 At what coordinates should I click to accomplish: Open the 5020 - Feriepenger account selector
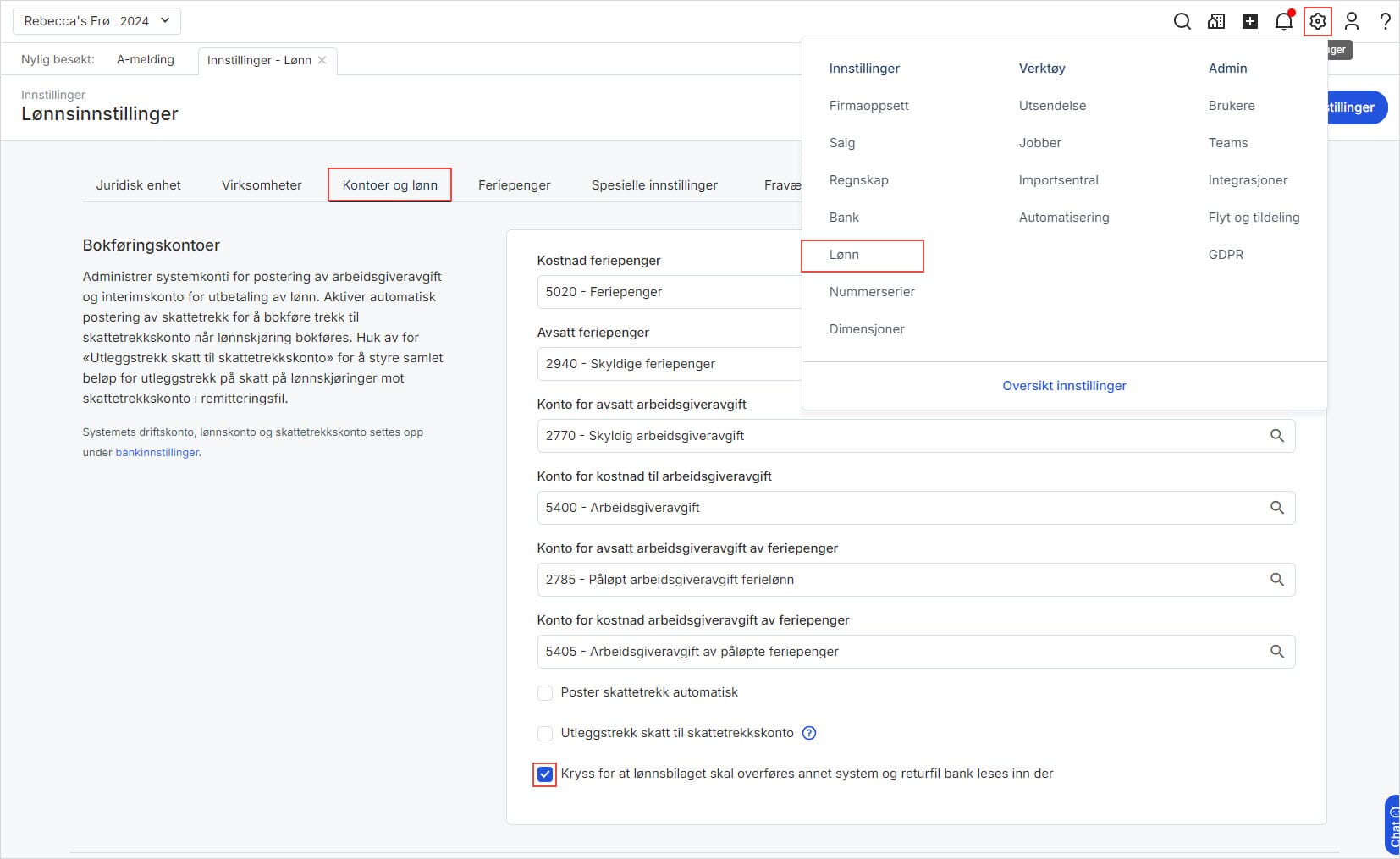click(669, 292)
